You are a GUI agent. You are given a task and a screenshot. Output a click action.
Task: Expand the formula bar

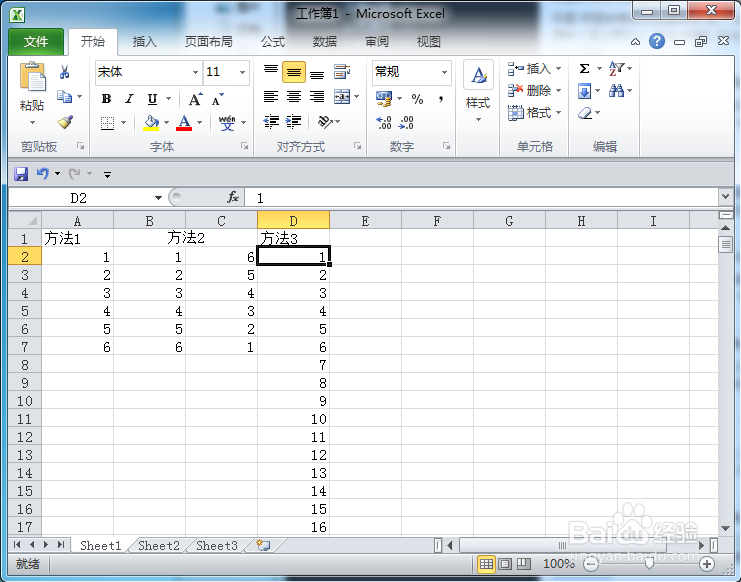pos(725,197)
